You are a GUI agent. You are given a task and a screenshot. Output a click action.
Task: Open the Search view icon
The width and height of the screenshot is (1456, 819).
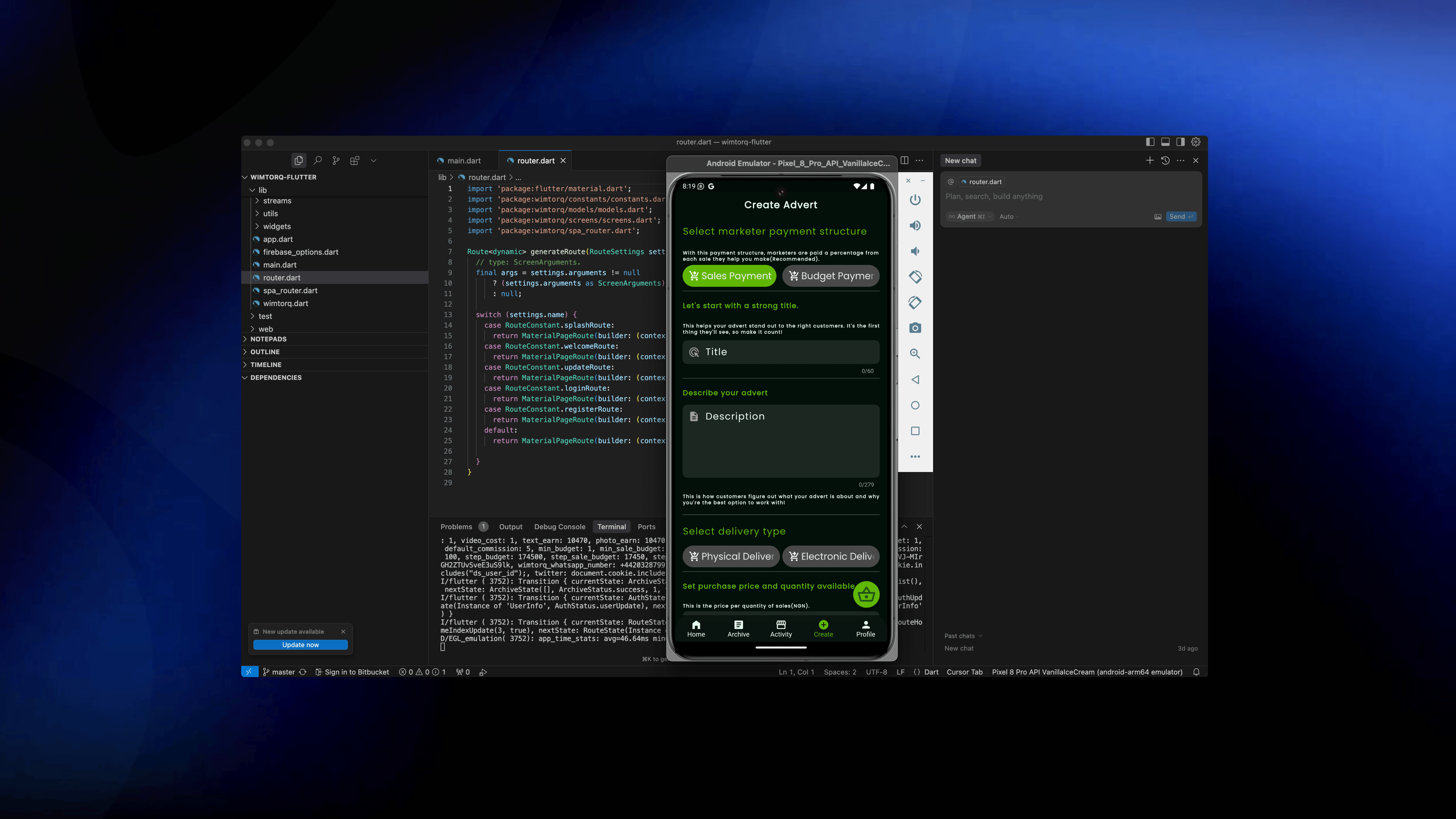(318, 160)
